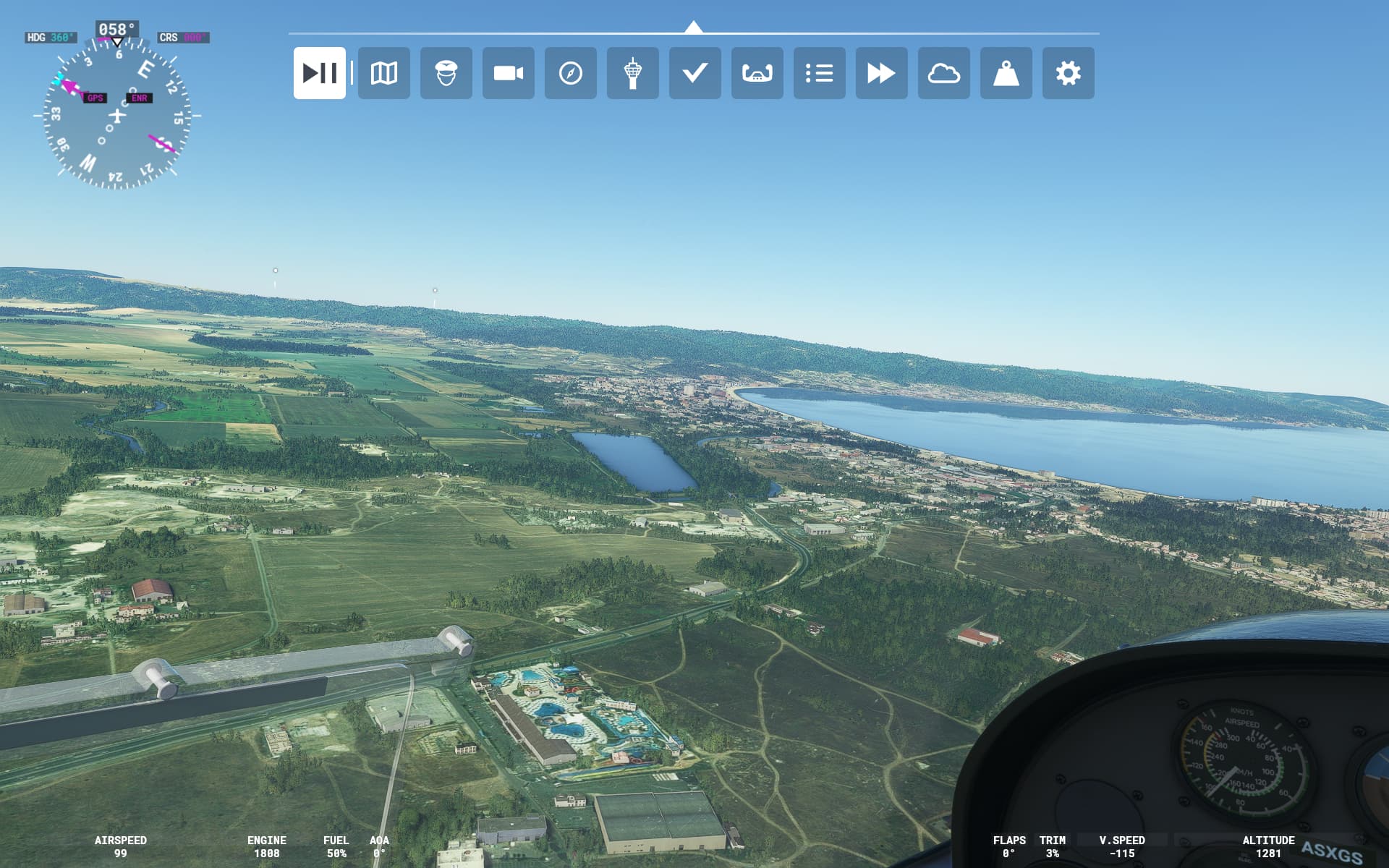Open toolbar settings gear icon
Screen dimensions: 1389x868
click(x=1068, y=73)
